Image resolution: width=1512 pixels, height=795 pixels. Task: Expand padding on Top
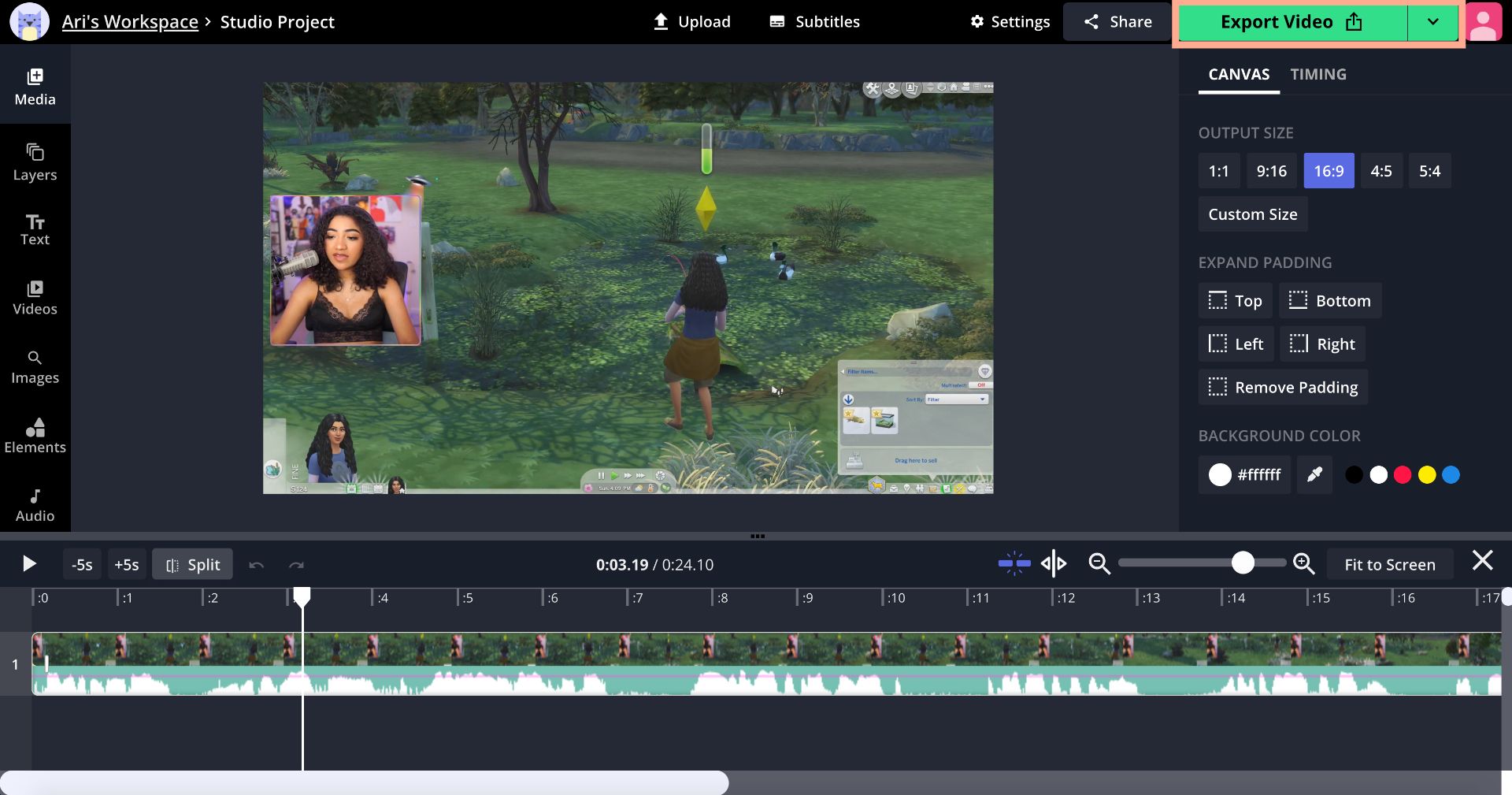pos(1236,301)
